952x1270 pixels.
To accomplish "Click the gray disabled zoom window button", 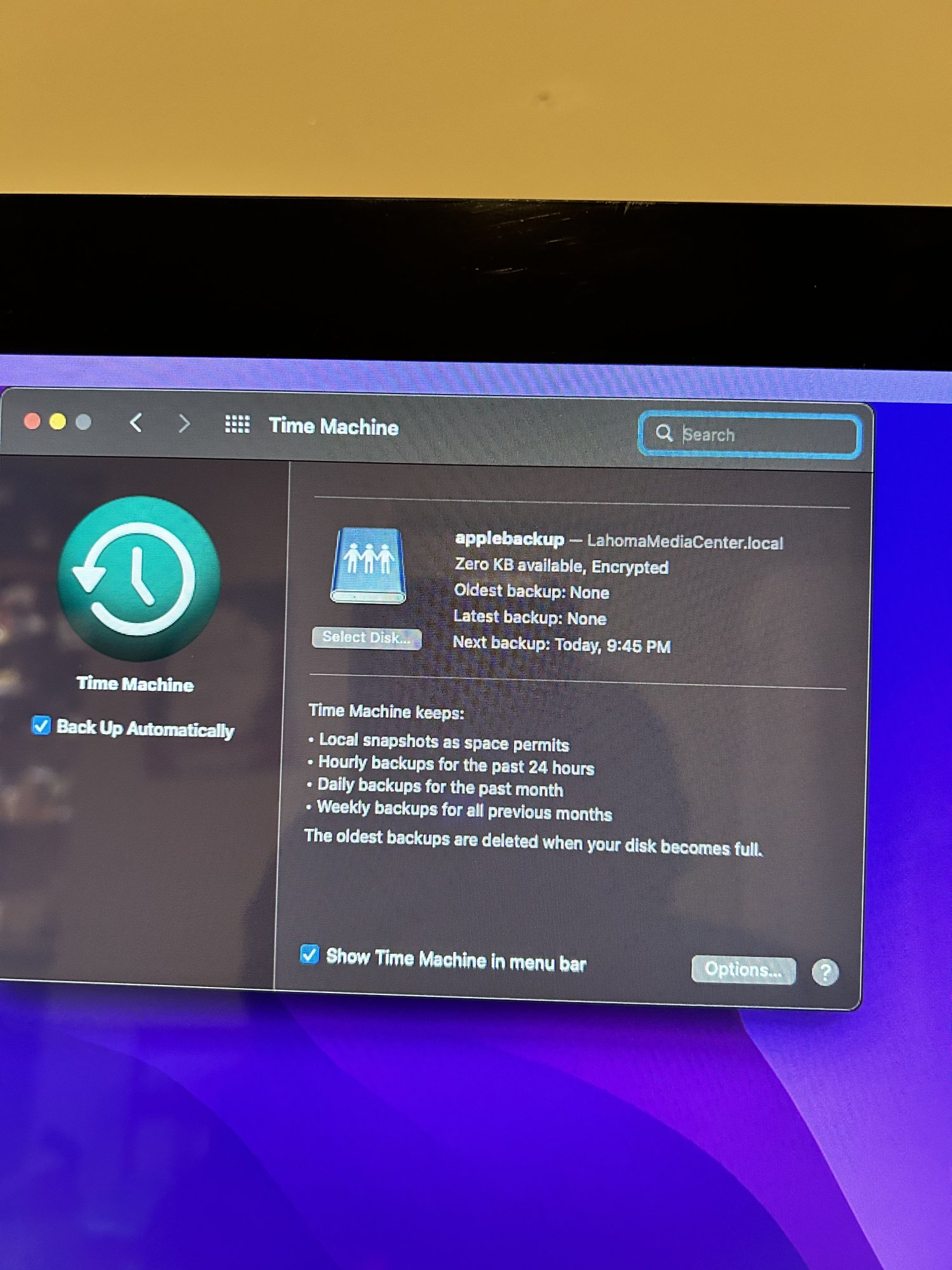I will click(83, 422).
